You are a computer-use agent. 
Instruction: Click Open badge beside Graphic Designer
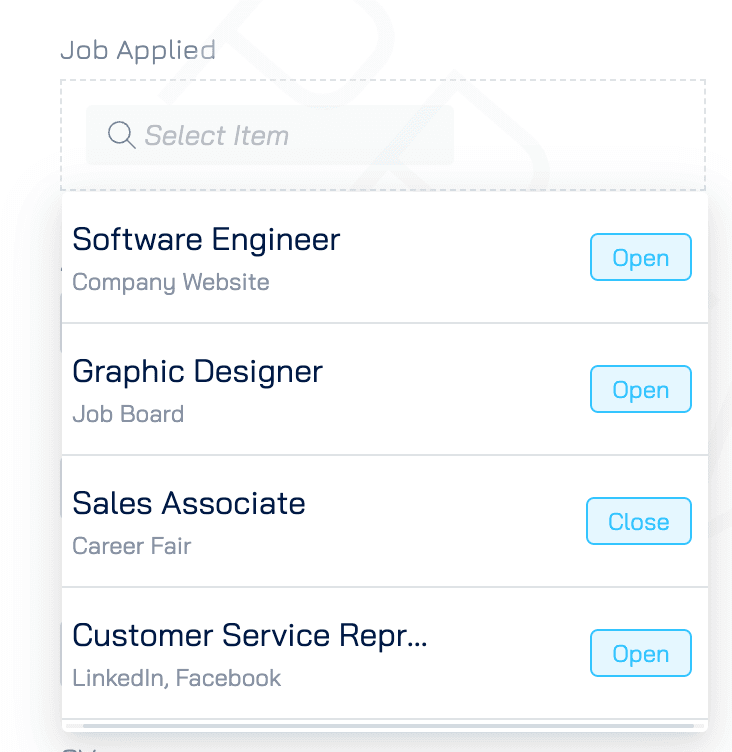tap(640, 389)
